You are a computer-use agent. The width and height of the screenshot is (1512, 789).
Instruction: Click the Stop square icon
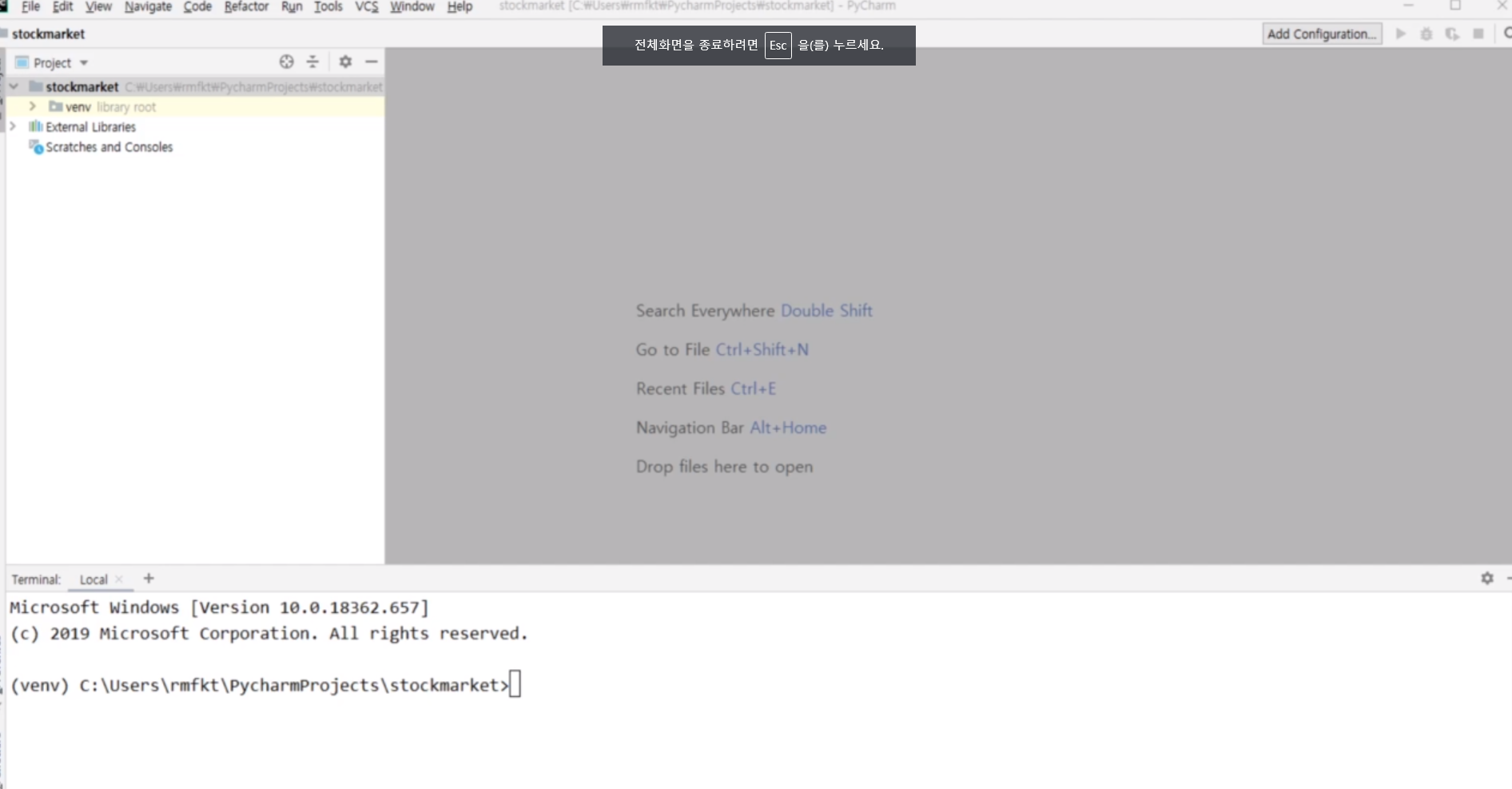(1478, 34)
